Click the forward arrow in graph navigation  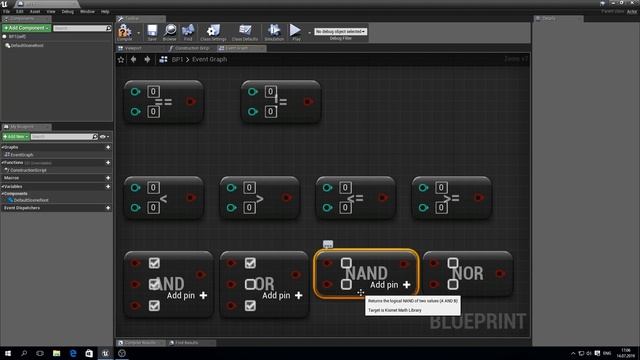(147, 60)
